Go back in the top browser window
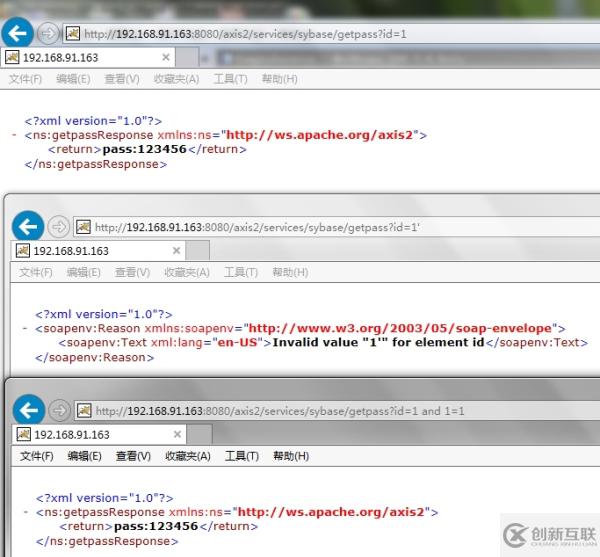 pos(17,33)
